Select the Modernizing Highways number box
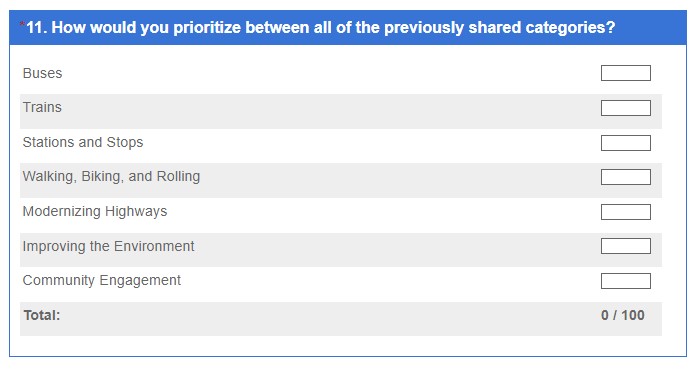 pos(625,212)
